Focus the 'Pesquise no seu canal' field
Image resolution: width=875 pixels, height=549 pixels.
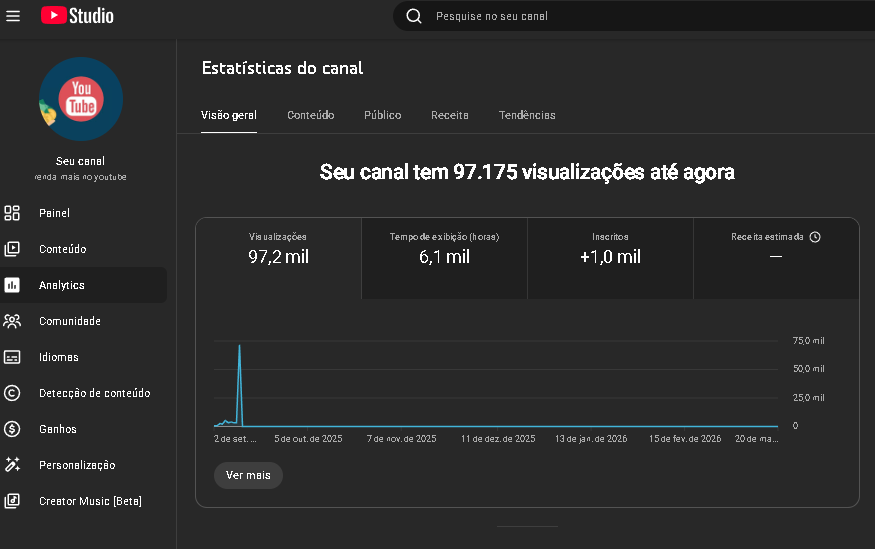pyautogui.click(x=633, y=16)
